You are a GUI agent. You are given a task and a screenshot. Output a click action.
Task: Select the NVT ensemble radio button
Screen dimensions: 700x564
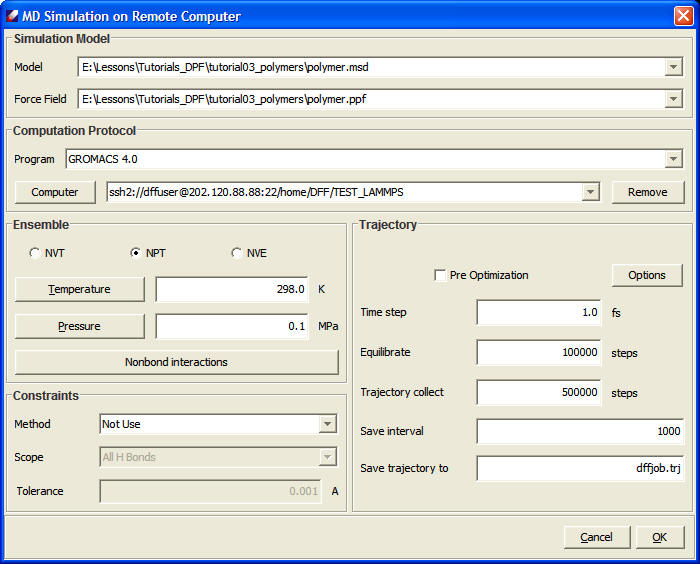[36, 253]
